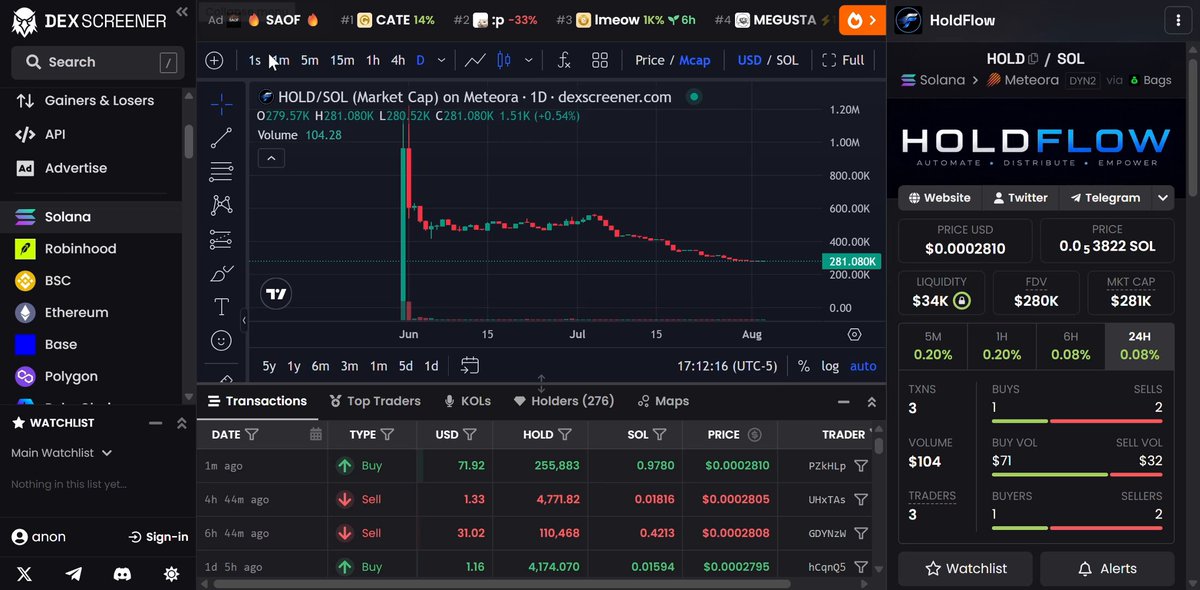
Task: Open the chart settings gear on price axis
Action: point(854,334)
